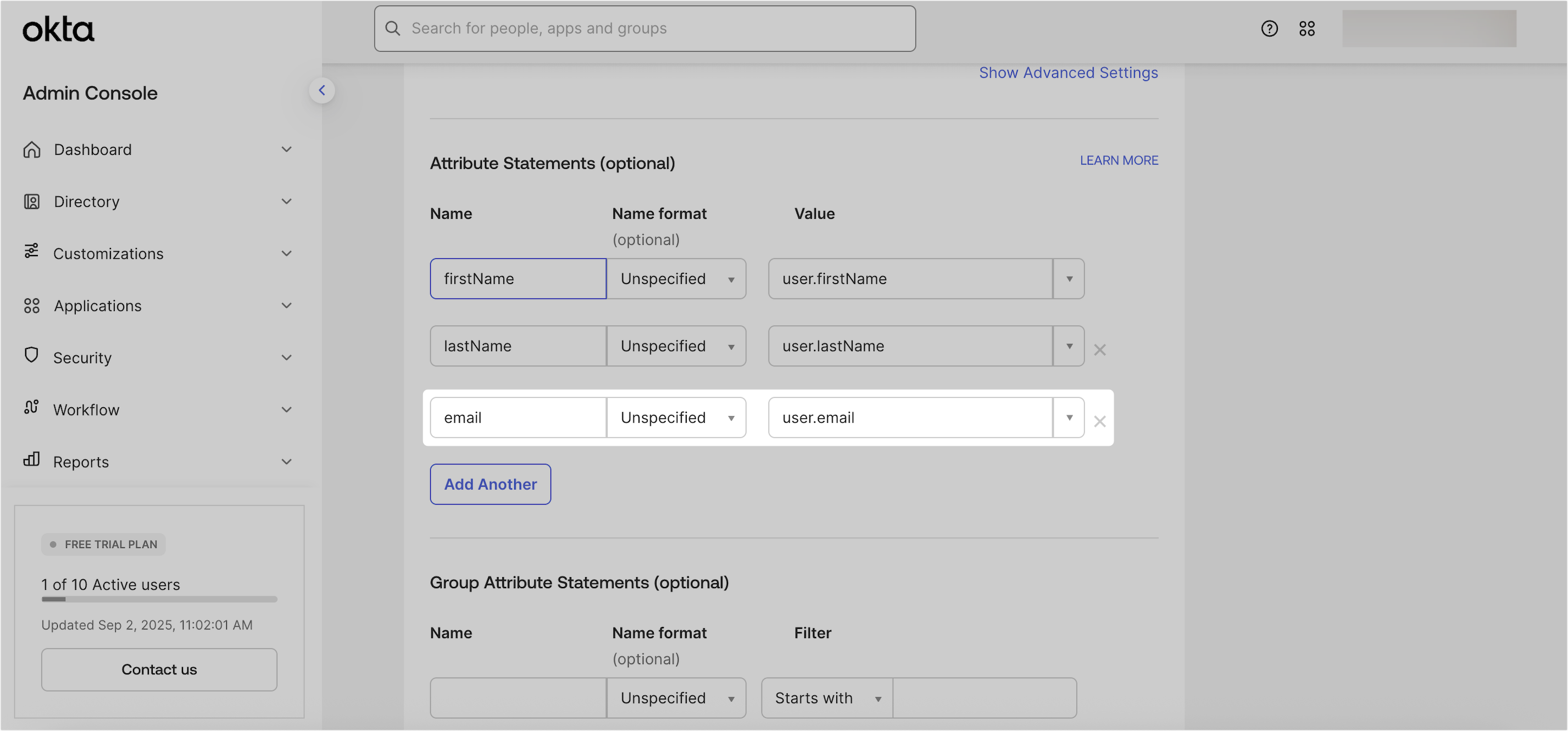1568x731 pixels.
Task: Open the apps grid icon in header
Action: coord(1307,29)
